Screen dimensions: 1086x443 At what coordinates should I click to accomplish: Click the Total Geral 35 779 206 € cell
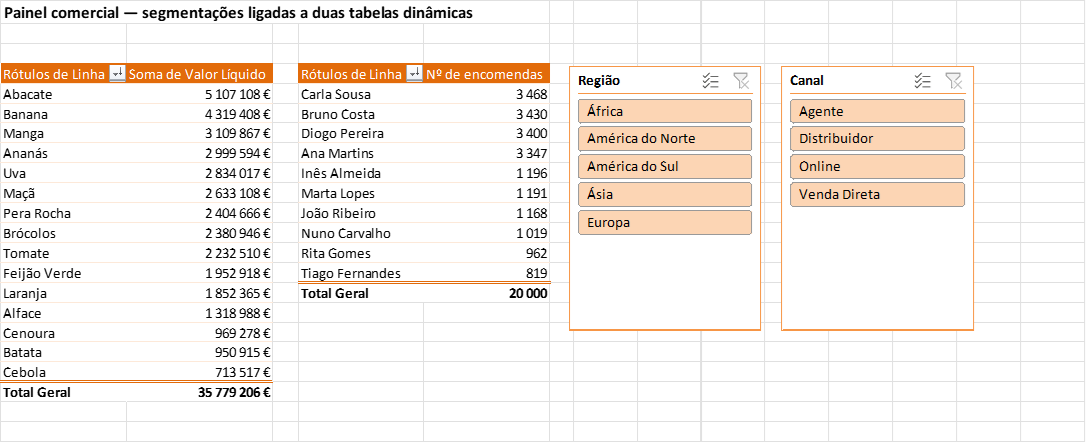click(200, 392)
